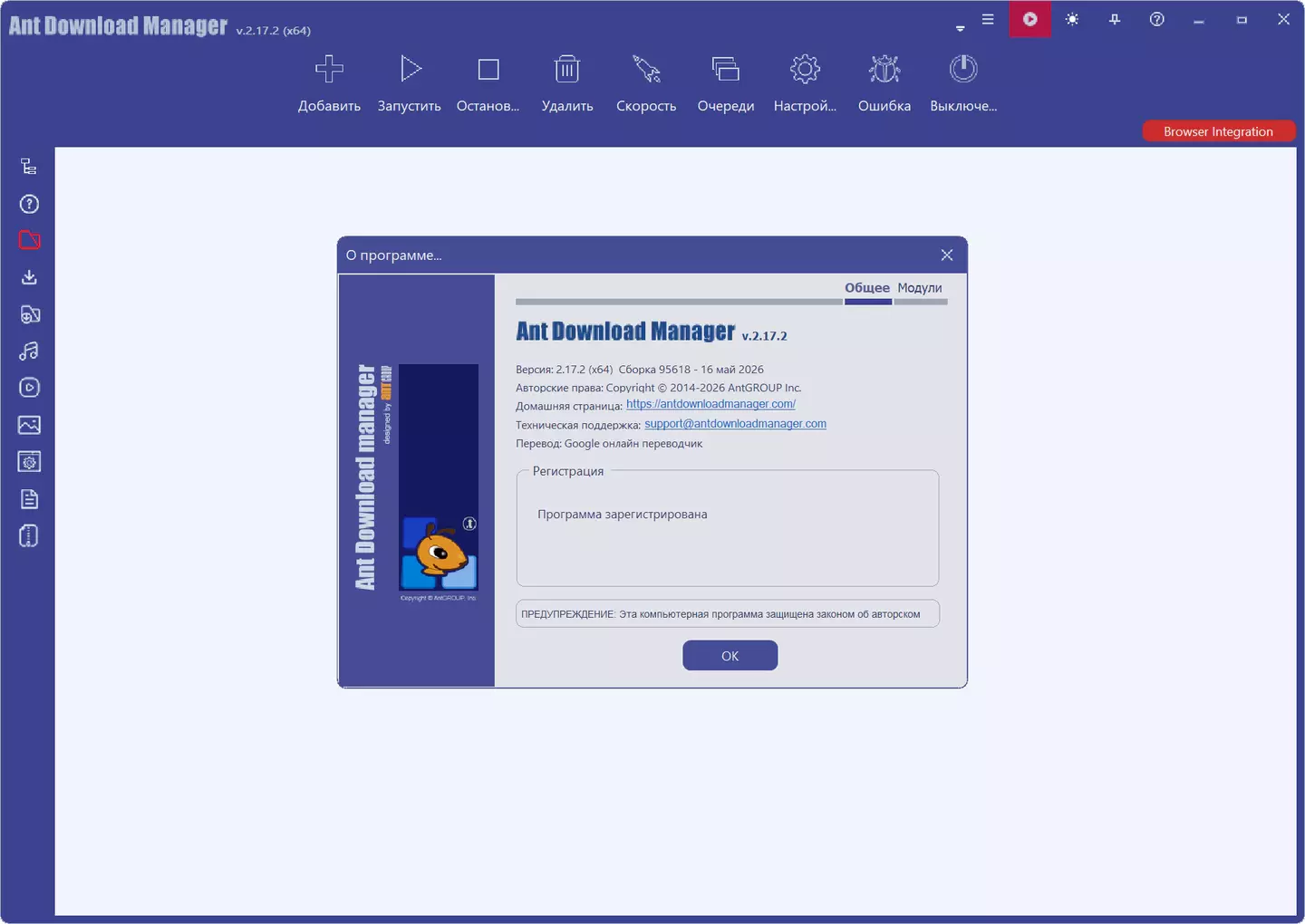Close the О программе dialog with X
The image size is (1305, 924).
pyautogui.click(x=947, y=255)
